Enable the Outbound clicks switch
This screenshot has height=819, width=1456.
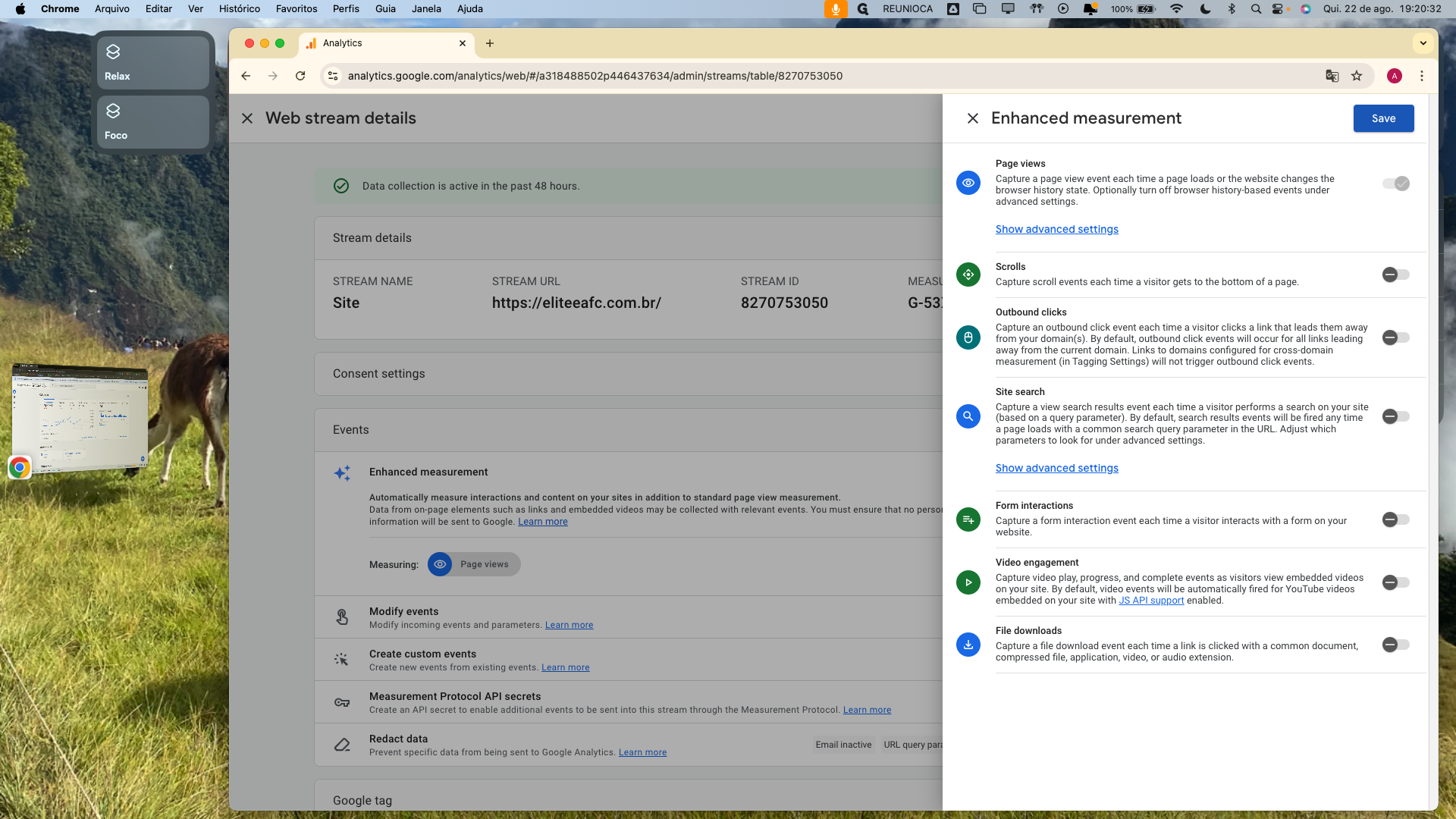pos(1395,337)
